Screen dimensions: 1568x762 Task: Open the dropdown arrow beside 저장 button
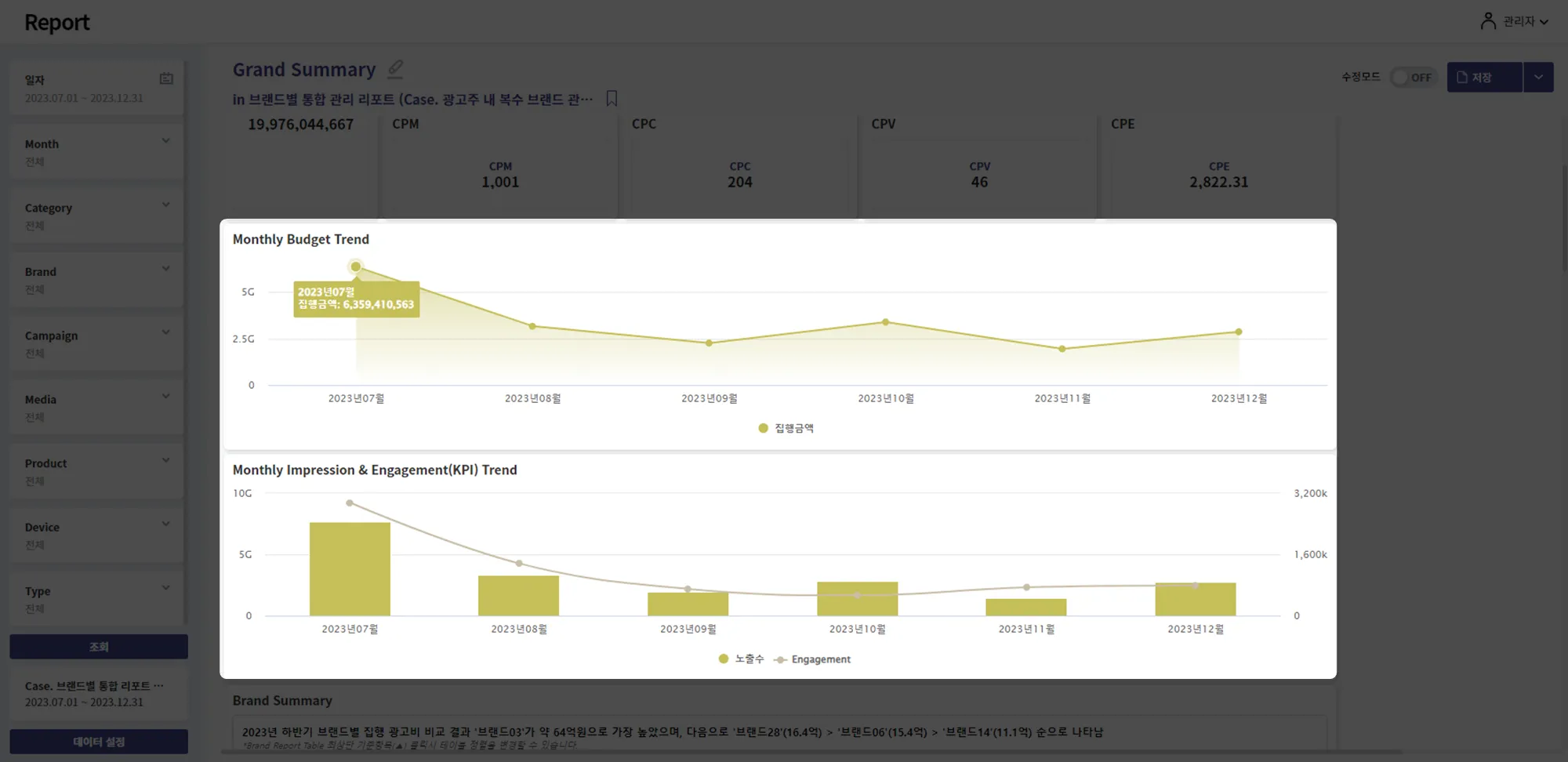(1538, 77)
